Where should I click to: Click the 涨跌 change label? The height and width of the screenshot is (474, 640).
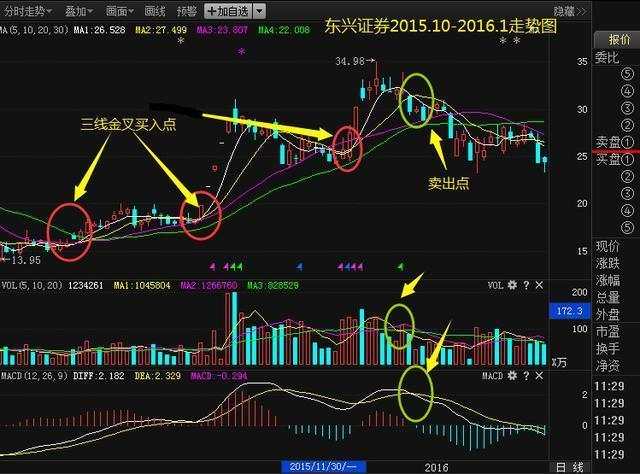tap(607, 263)
